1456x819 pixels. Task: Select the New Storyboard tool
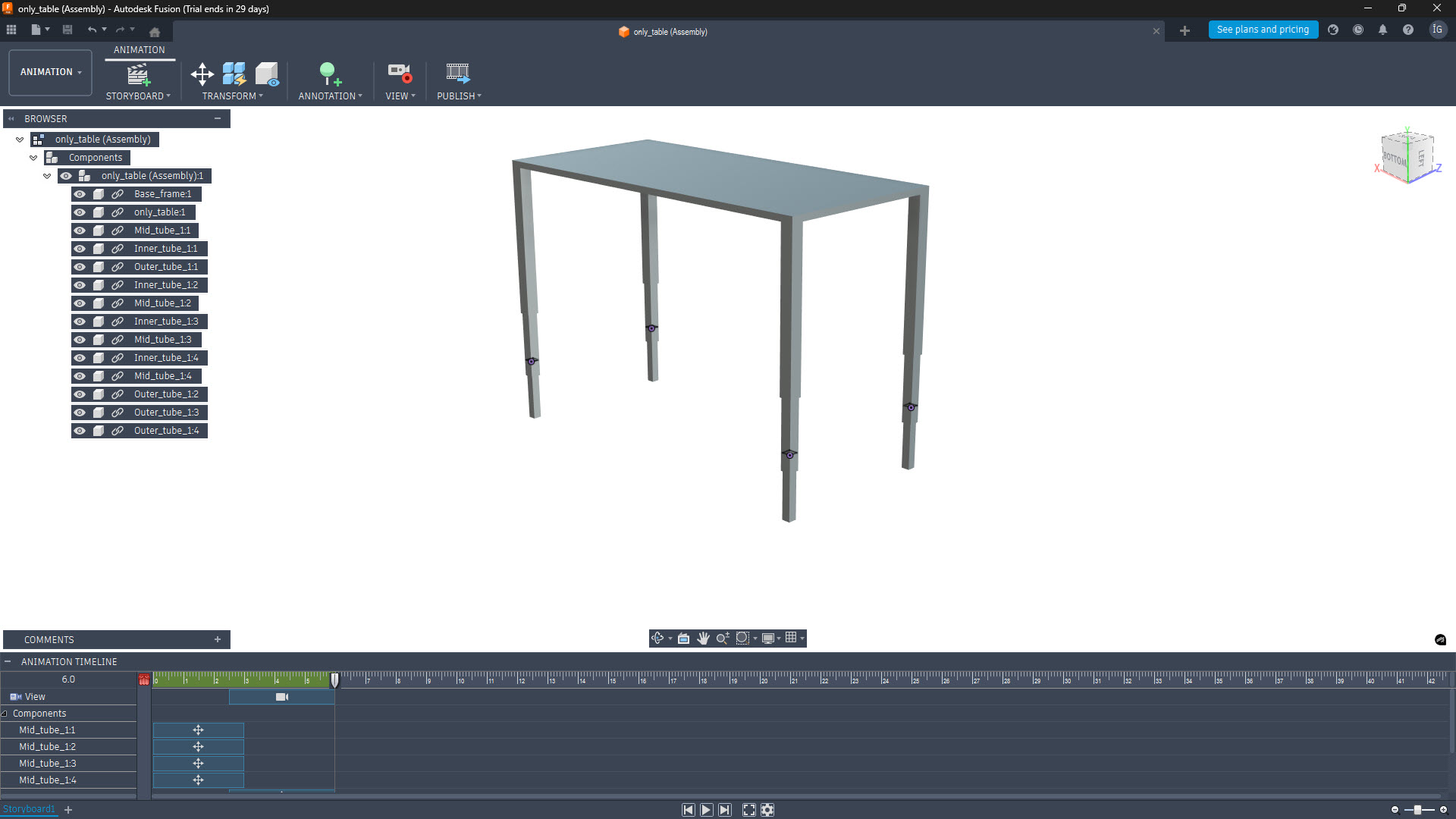137,76
